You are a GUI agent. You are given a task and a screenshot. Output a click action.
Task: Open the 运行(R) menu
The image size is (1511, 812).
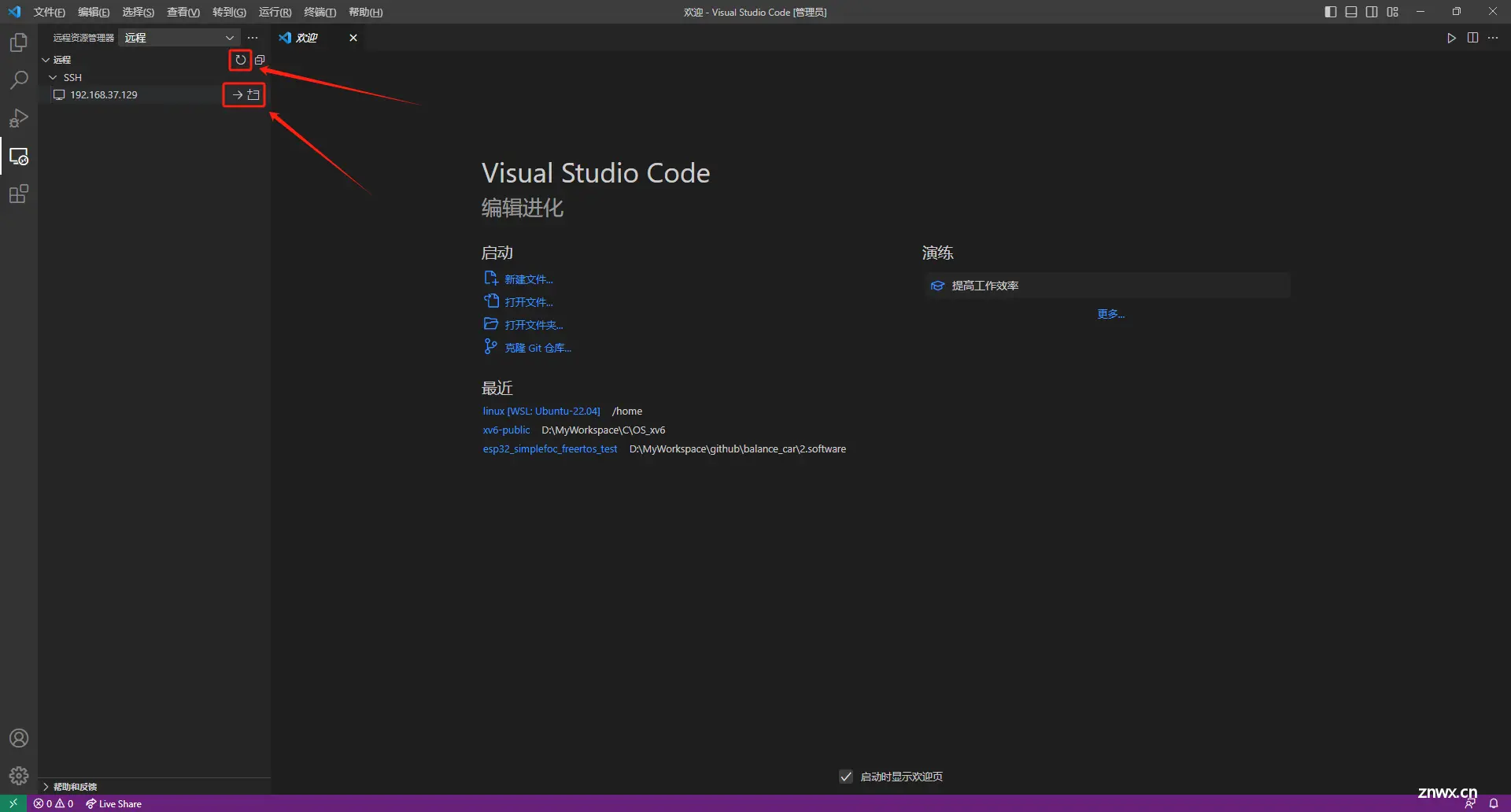click(275, 12)
